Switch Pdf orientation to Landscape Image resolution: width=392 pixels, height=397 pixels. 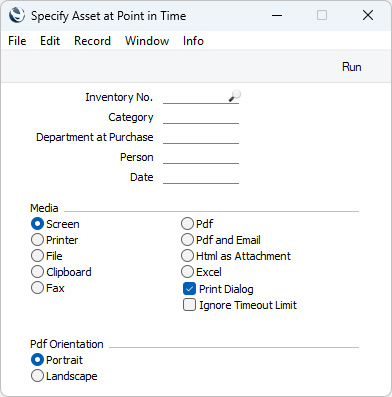click(x=37, y=376)
